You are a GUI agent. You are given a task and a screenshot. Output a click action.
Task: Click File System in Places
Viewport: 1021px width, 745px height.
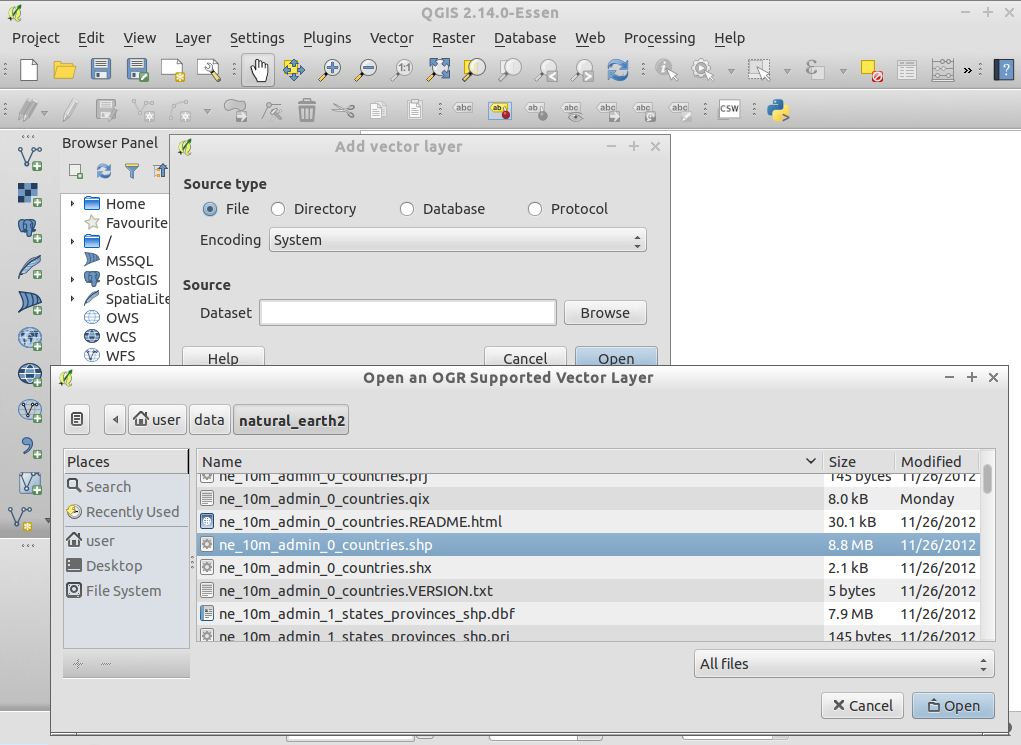click(114, 591)
